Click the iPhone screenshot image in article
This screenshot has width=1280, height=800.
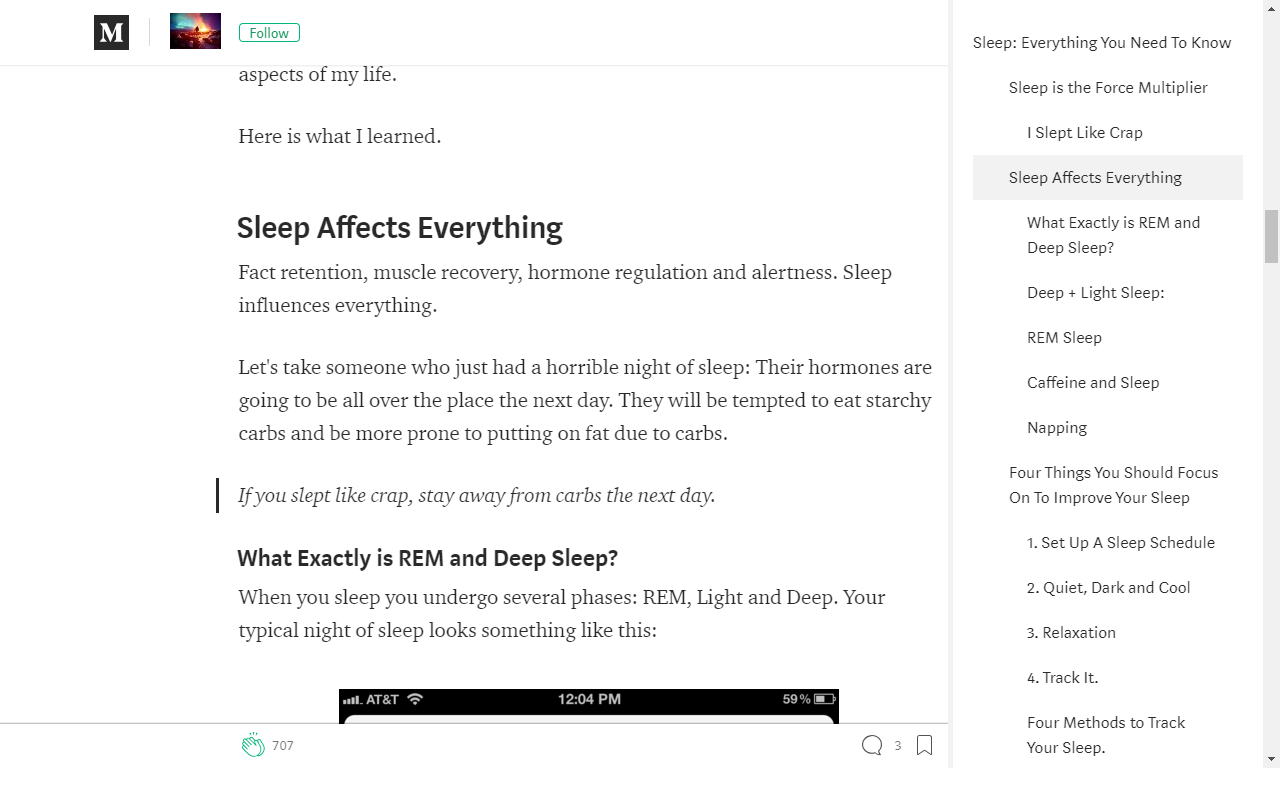(x=588, y=706)
